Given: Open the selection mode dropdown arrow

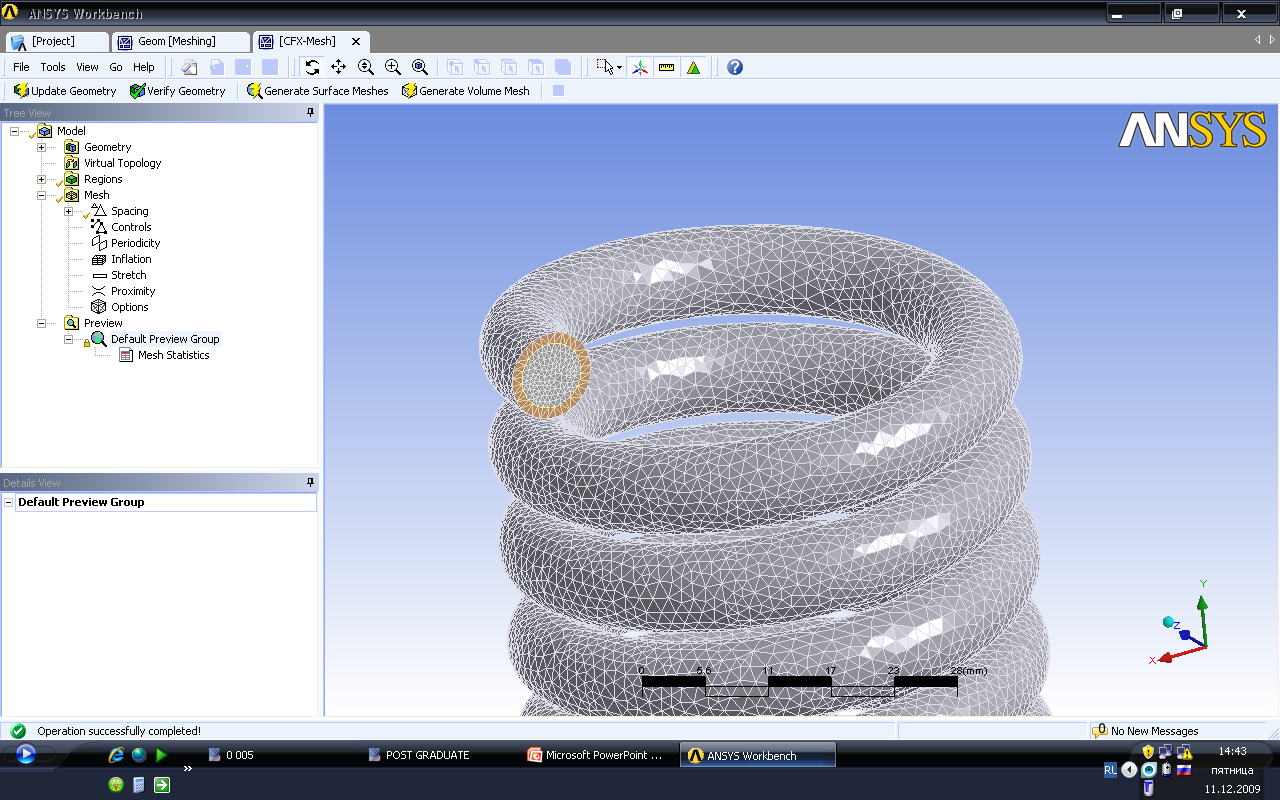Looking at the screenshot, I should 619,68.
